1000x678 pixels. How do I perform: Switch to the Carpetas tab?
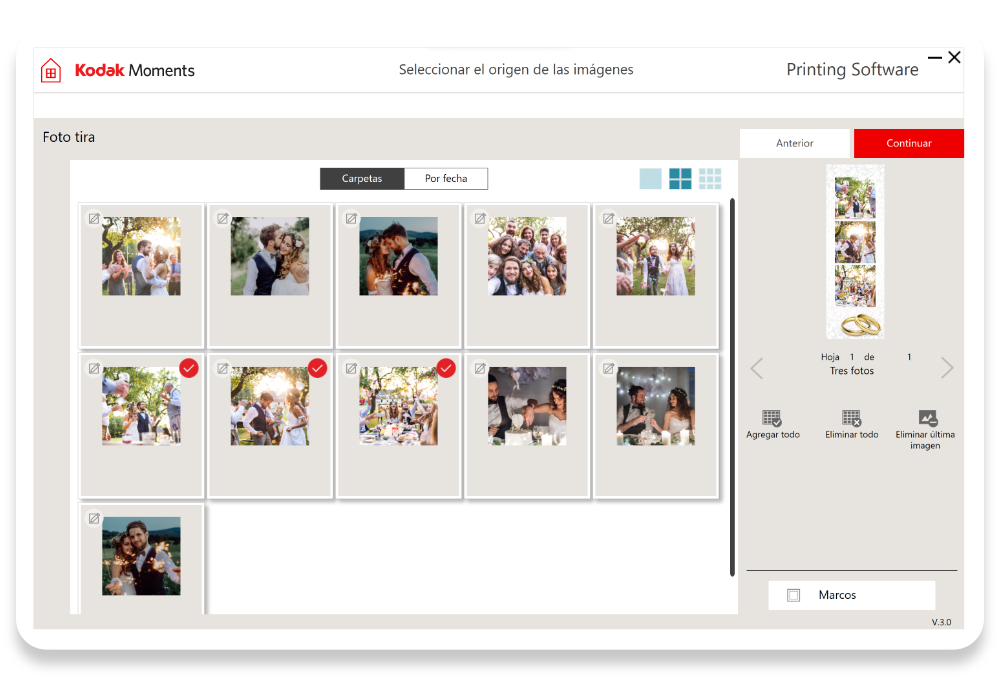click(x=362, y=179)
